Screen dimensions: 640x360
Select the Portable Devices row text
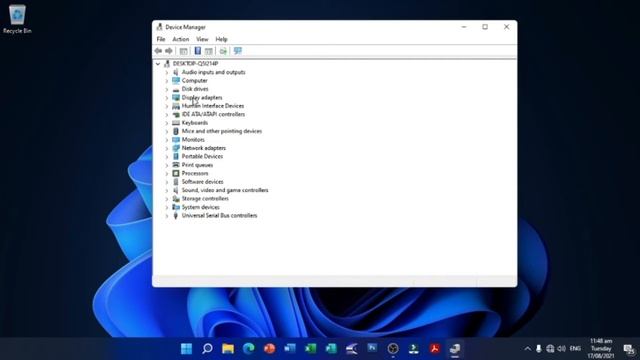202,156
